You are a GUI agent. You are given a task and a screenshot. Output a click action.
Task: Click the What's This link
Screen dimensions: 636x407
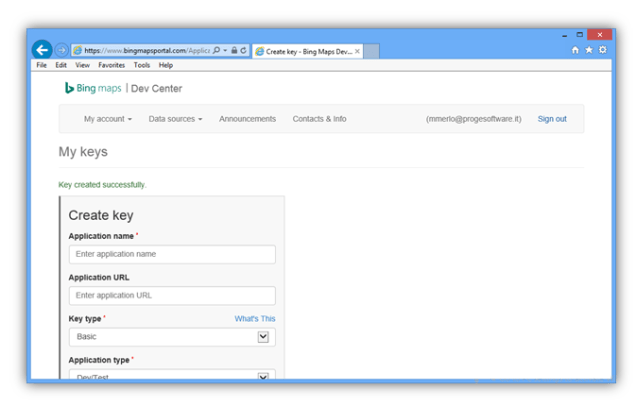[x=255, y=319]
